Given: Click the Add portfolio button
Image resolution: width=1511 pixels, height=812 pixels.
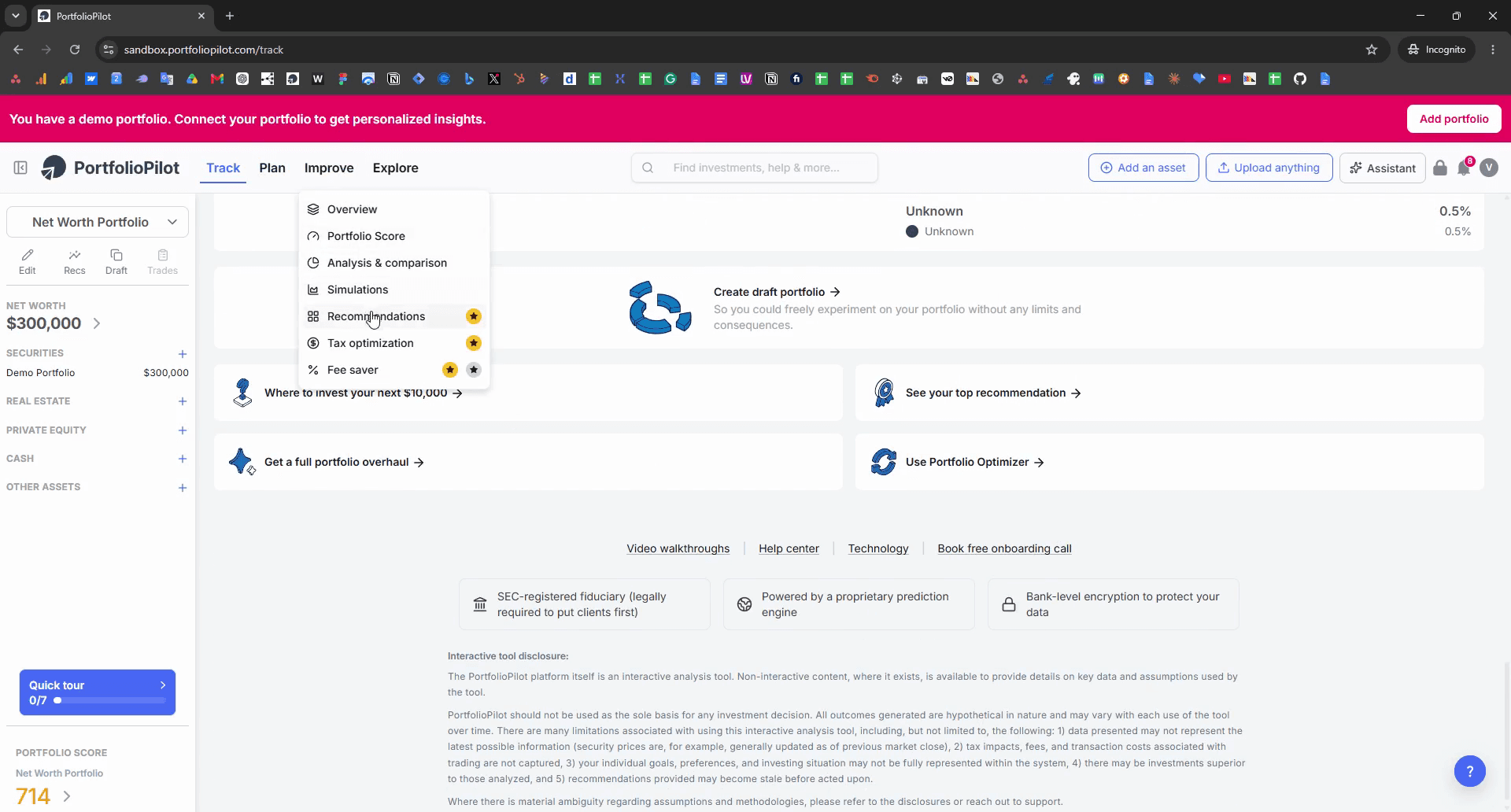Looking at the screenshot, I should [1454, 119].
